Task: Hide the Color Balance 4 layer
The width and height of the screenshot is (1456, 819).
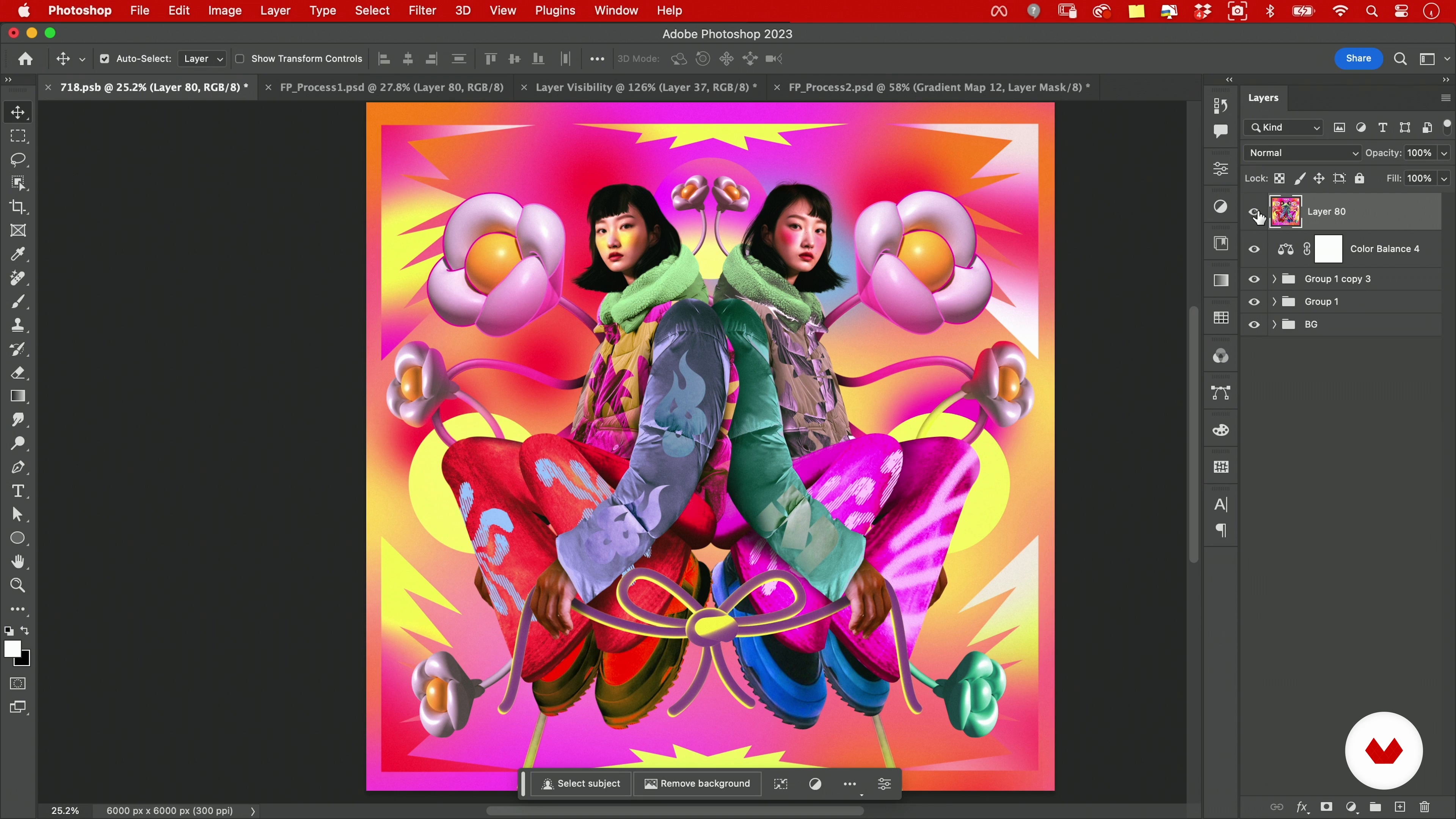Action: [x=1254, y=249]
